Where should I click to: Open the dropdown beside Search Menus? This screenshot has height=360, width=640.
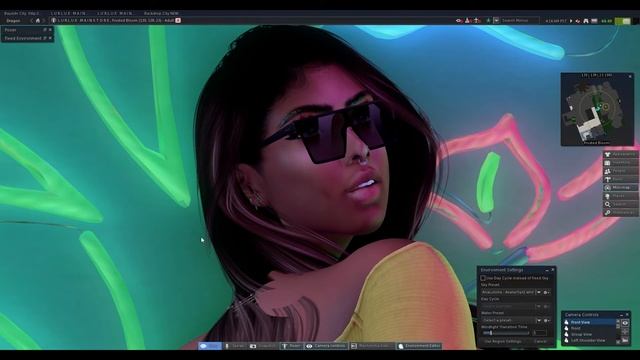pos(496,20)
